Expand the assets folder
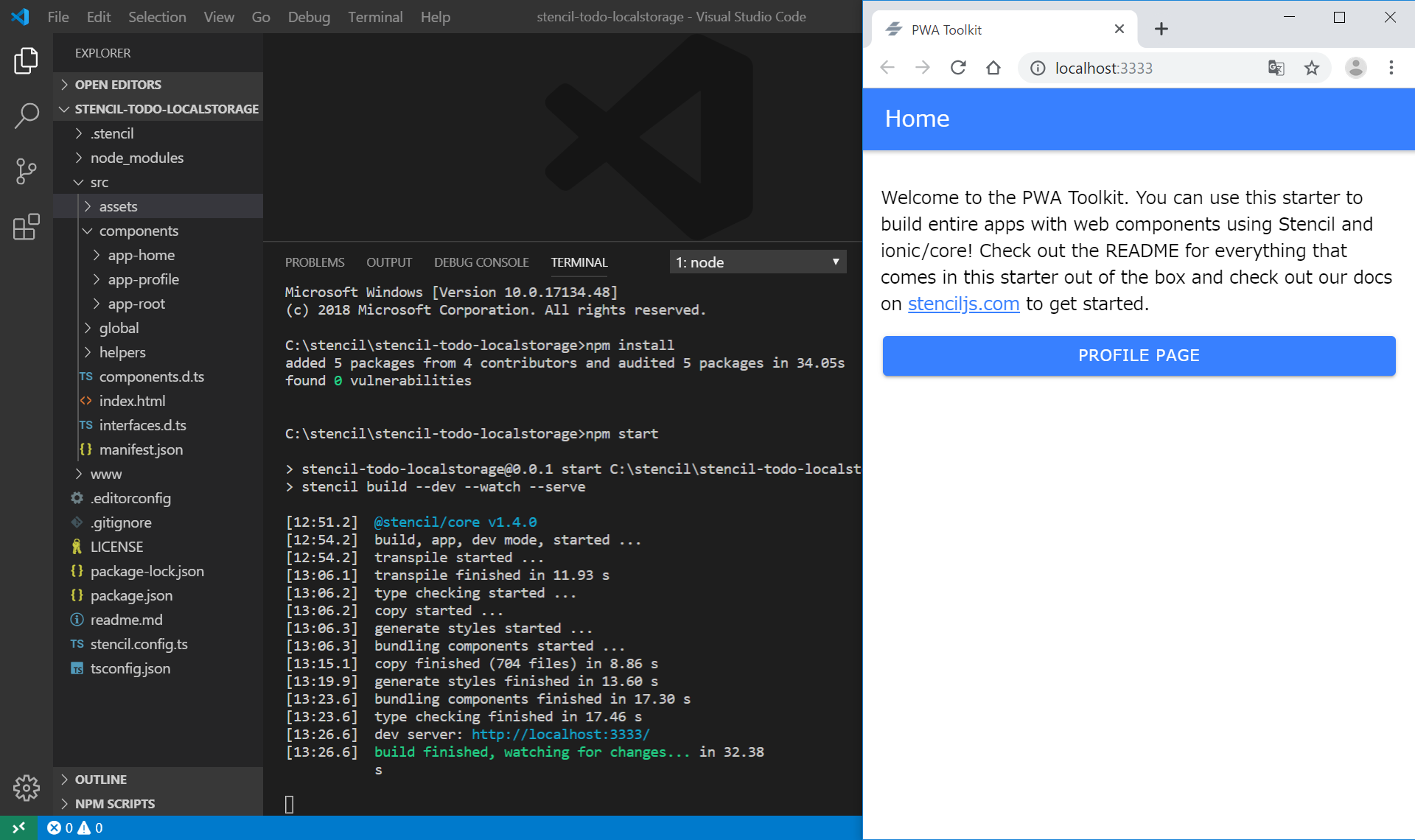Image resolution: width=1415 pixels, height=840 pixels. [x=158, y=206]
